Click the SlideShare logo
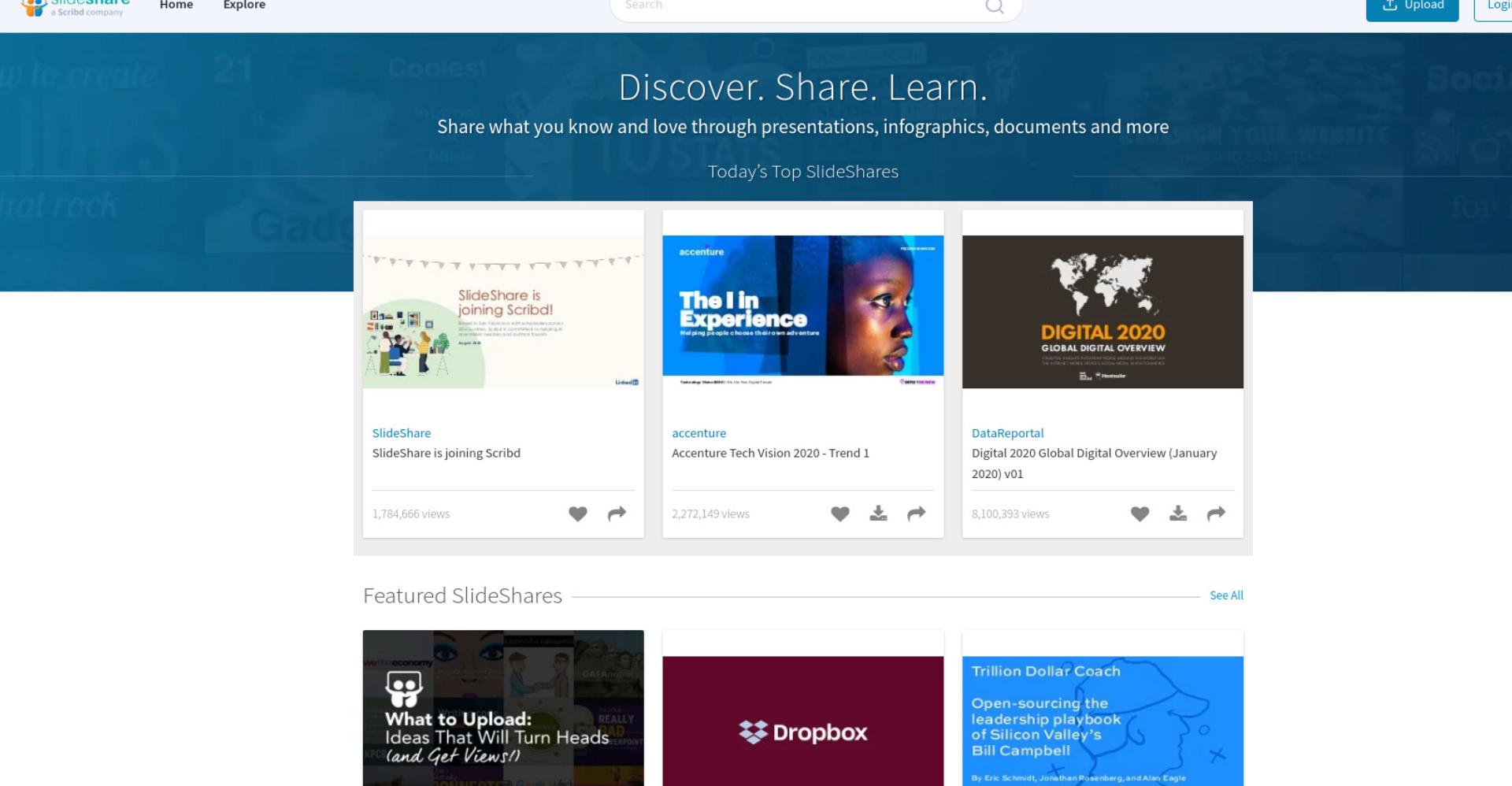The image size is (1512, 786). 76,6
